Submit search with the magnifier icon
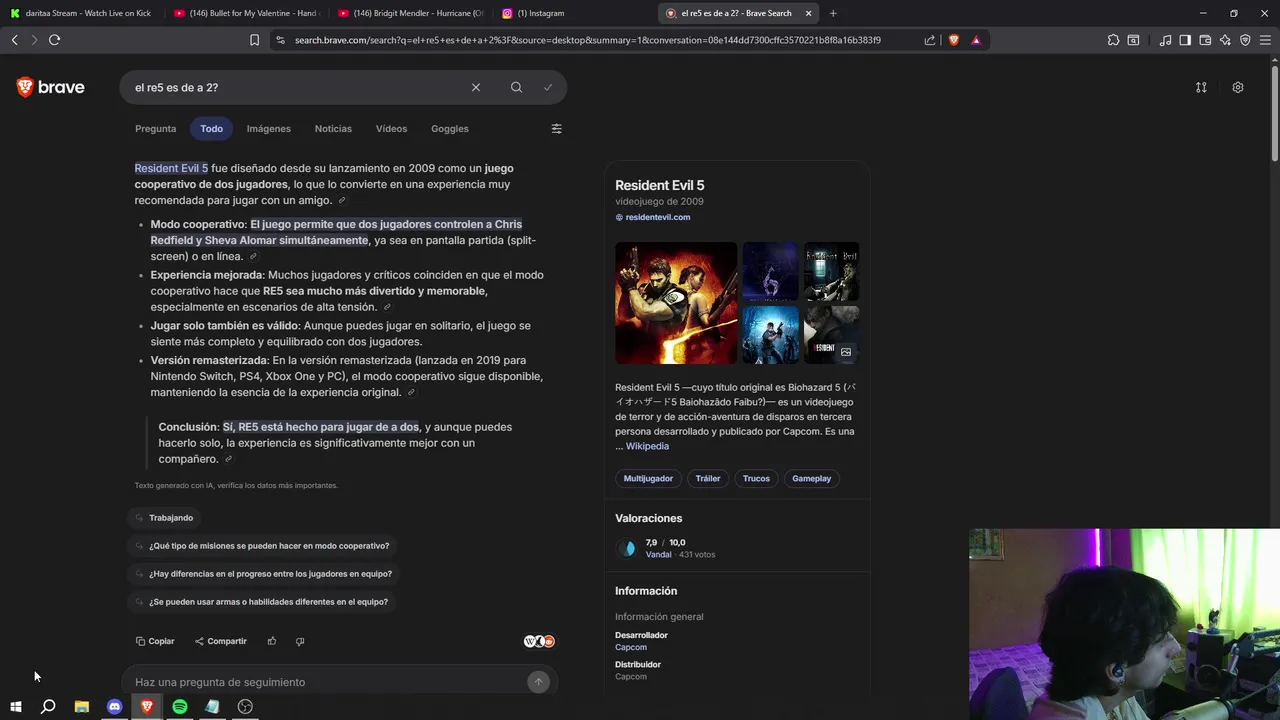This screenshot has height=720, width=1280. click(516, 87)
